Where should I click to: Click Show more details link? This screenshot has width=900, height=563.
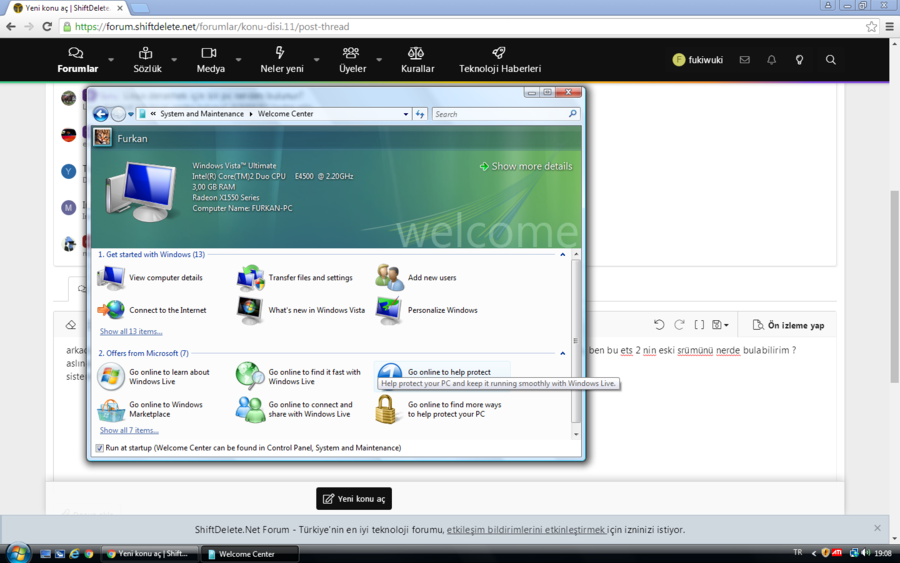526,166
